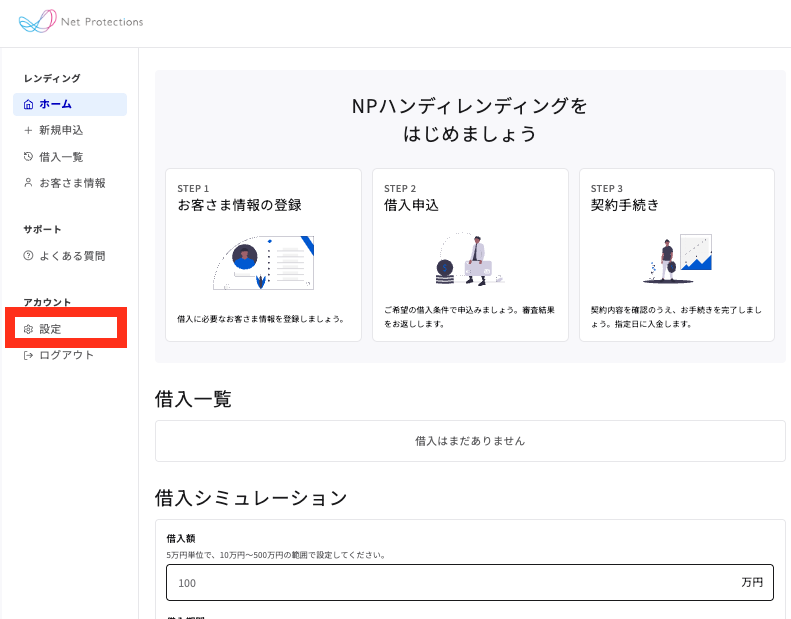Screen dimensions: 791x619
Task: Click the 借入額 amount input field
Action: click(x=450, y=582)
